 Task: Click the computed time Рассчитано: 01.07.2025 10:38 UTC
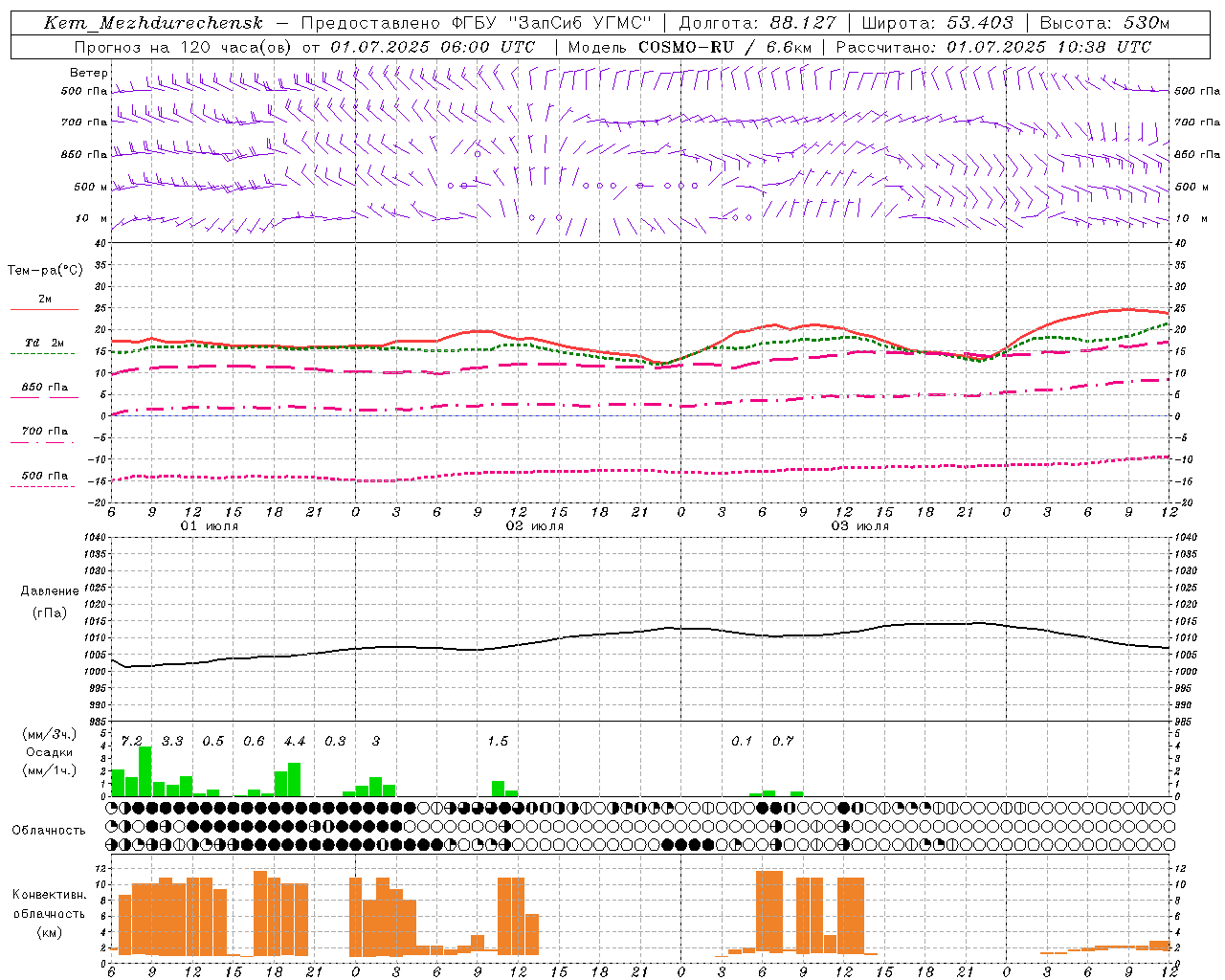(993, 47)
